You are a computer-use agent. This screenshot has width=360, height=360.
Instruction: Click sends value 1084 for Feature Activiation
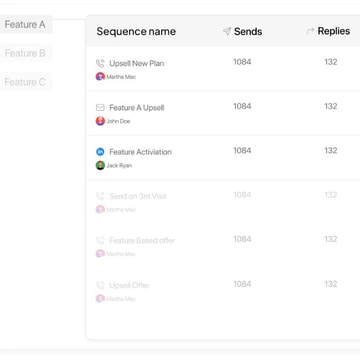pyautogui.click(x=242, y=151)
